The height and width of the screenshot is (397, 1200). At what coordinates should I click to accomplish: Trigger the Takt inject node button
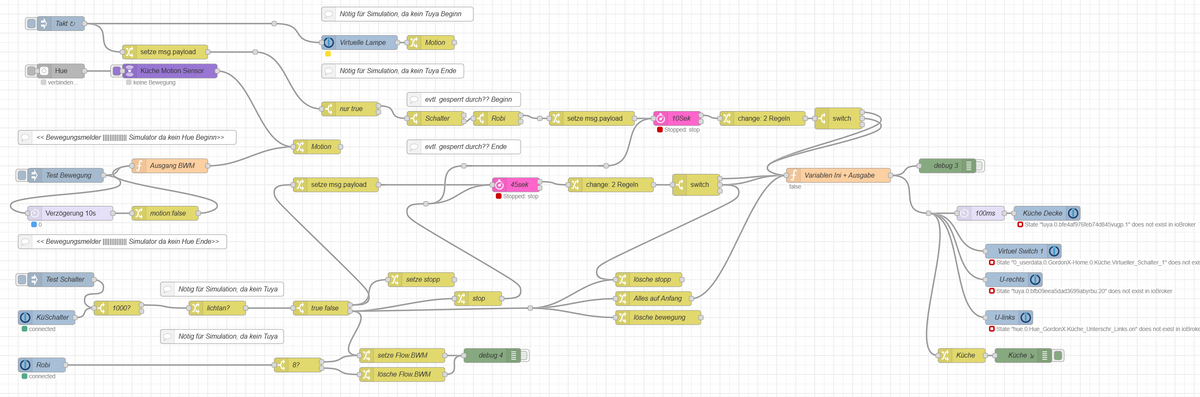point(32,22)
